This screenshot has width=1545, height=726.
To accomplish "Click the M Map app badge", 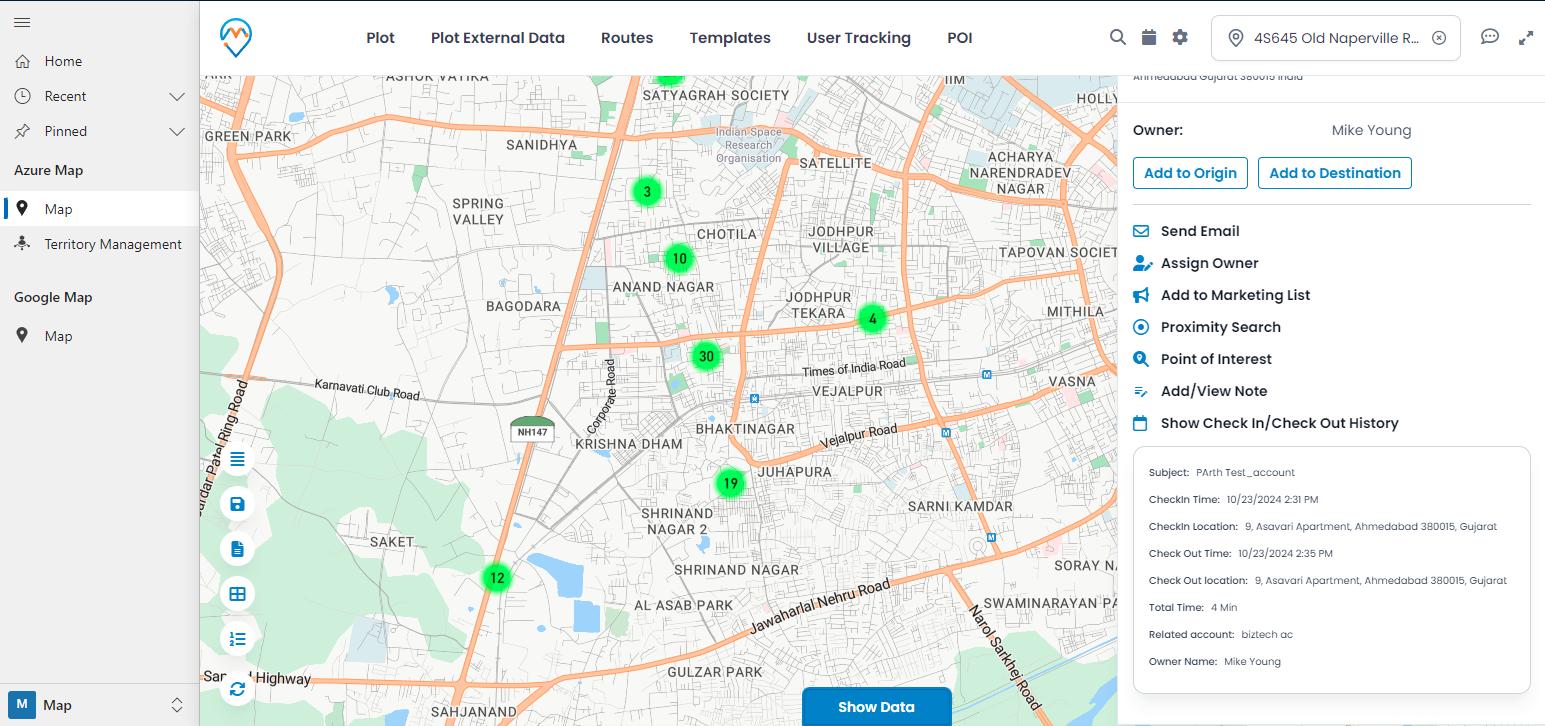I will point(23,705).
